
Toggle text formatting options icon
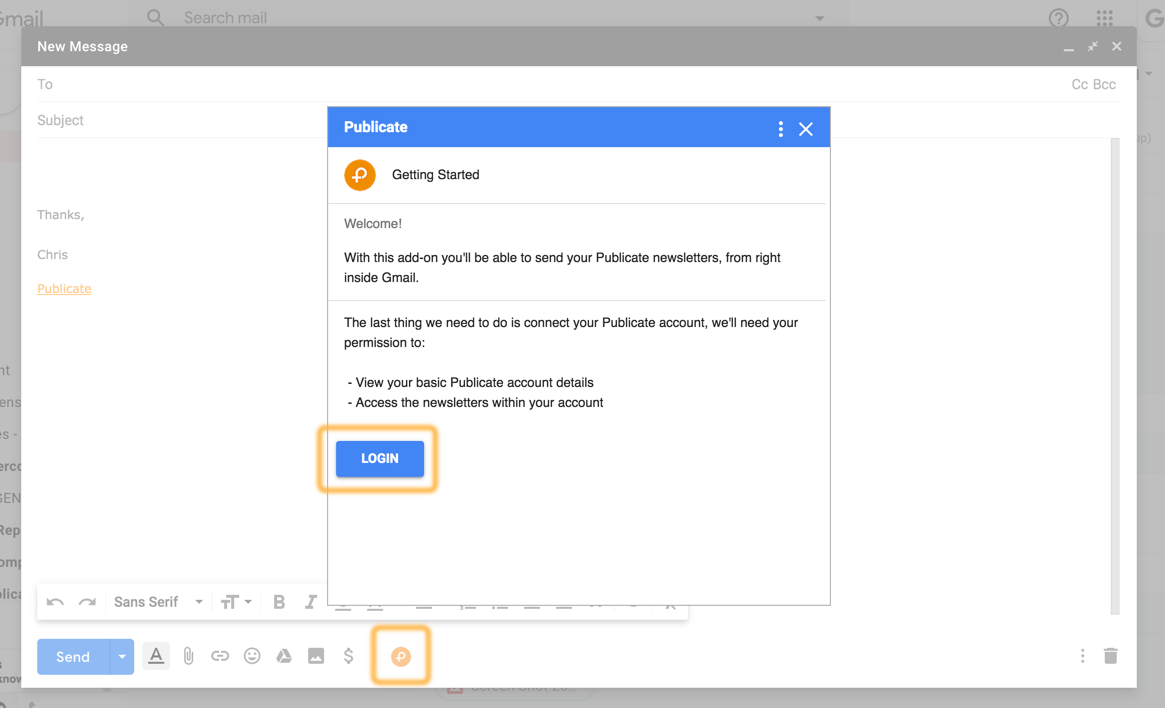click(x=156, y=656)
